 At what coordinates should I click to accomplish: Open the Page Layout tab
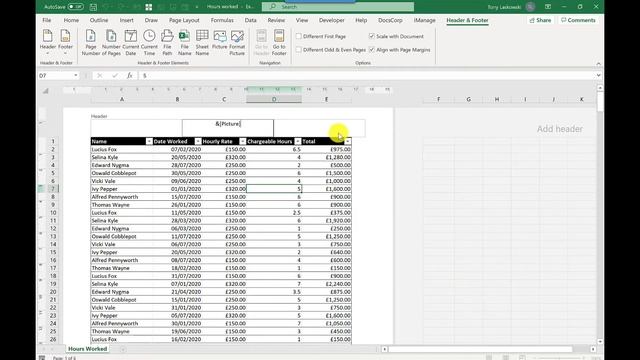[184, 20]
